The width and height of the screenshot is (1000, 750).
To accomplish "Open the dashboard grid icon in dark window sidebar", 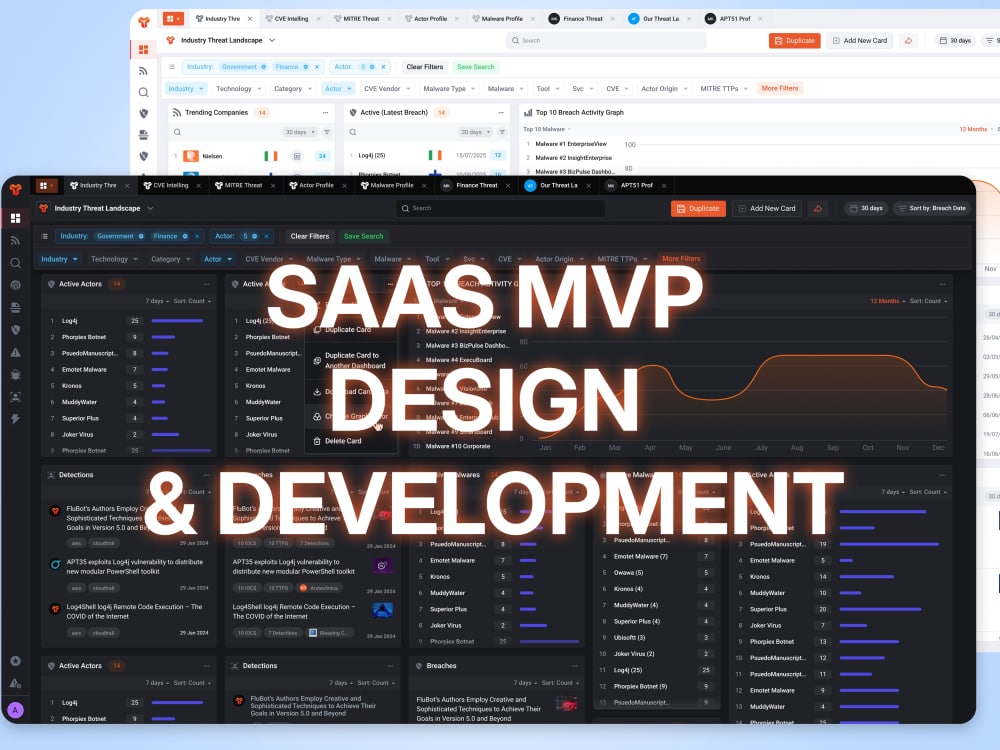I will tap(16, 218).
